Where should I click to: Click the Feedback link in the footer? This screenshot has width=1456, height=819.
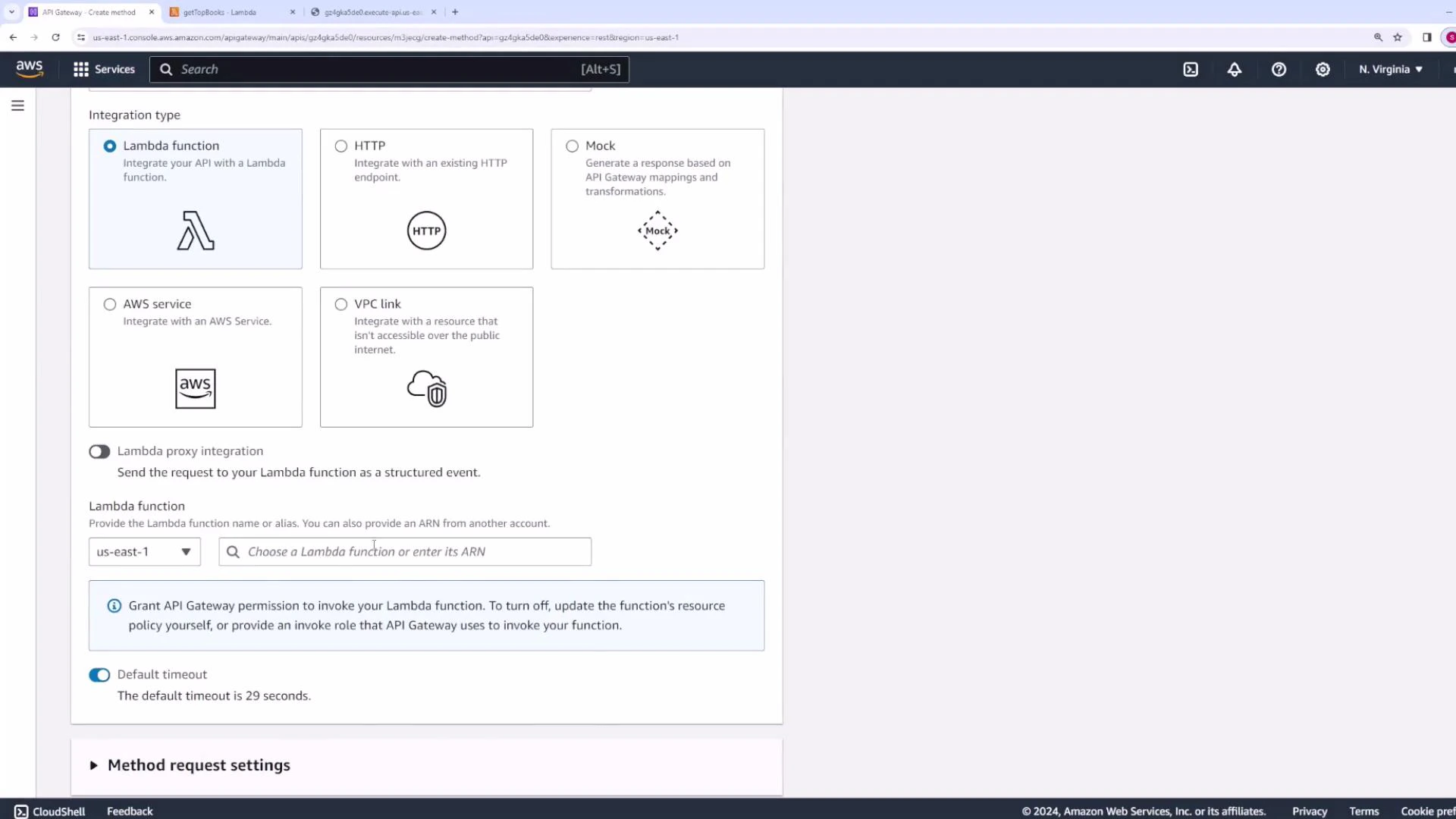(x=129, y=811)
